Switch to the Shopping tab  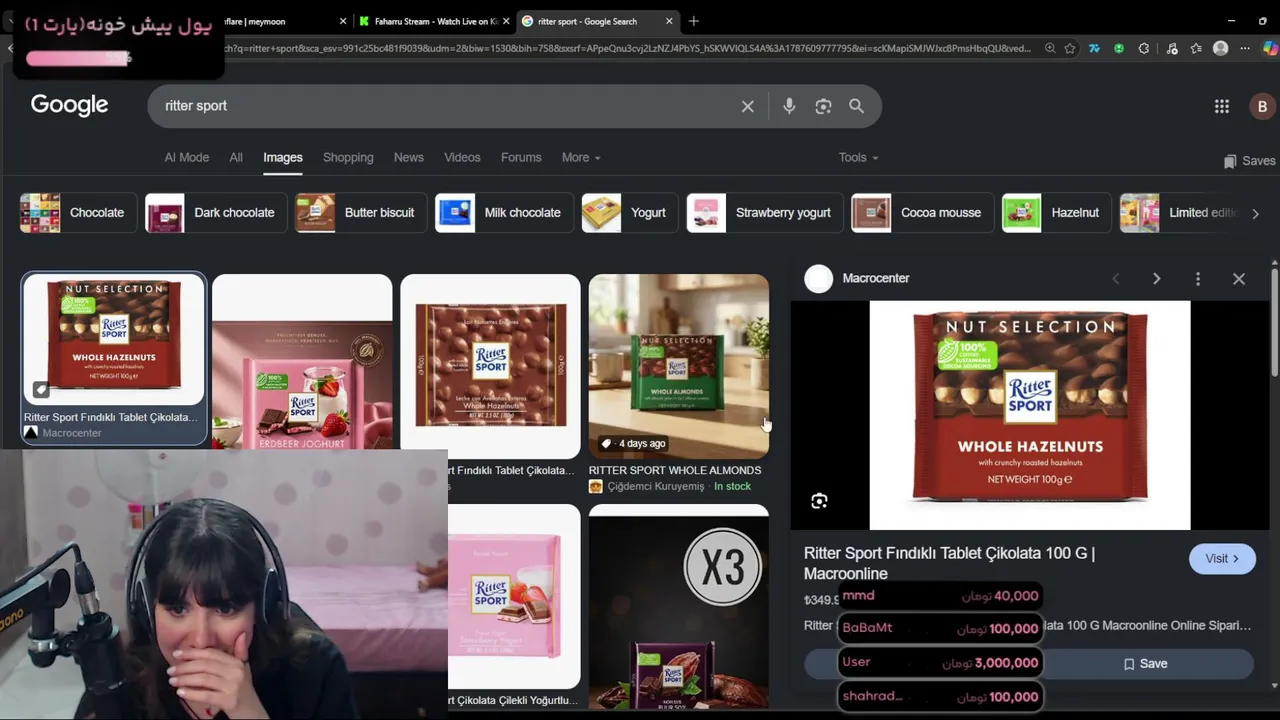pyautogui.click(x=348, y=158)
